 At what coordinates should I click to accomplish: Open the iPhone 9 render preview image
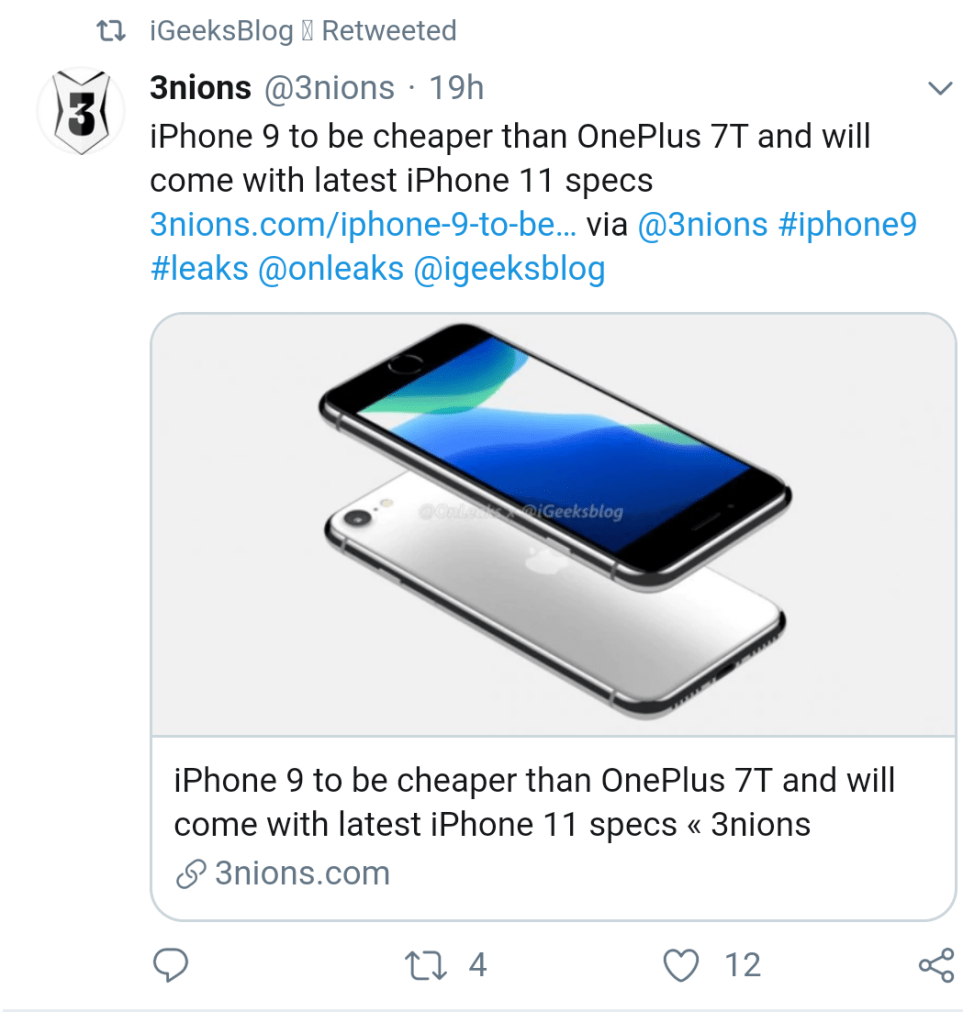point(553,525)
